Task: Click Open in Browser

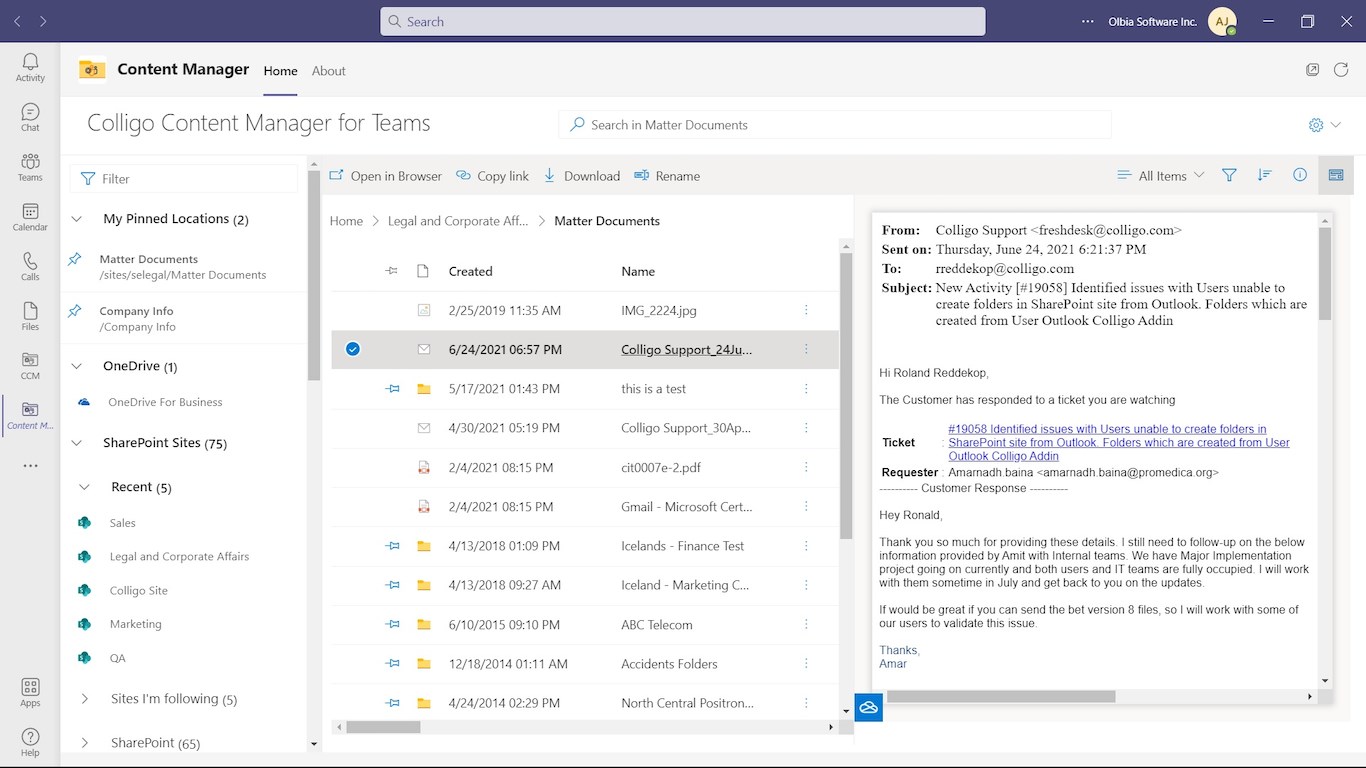Action: pos(386,176)
